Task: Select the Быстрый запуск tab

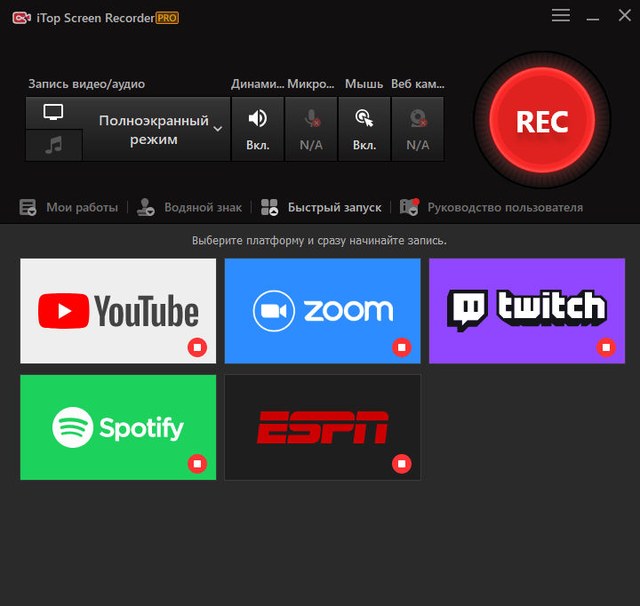Action: tap(322, 208)
